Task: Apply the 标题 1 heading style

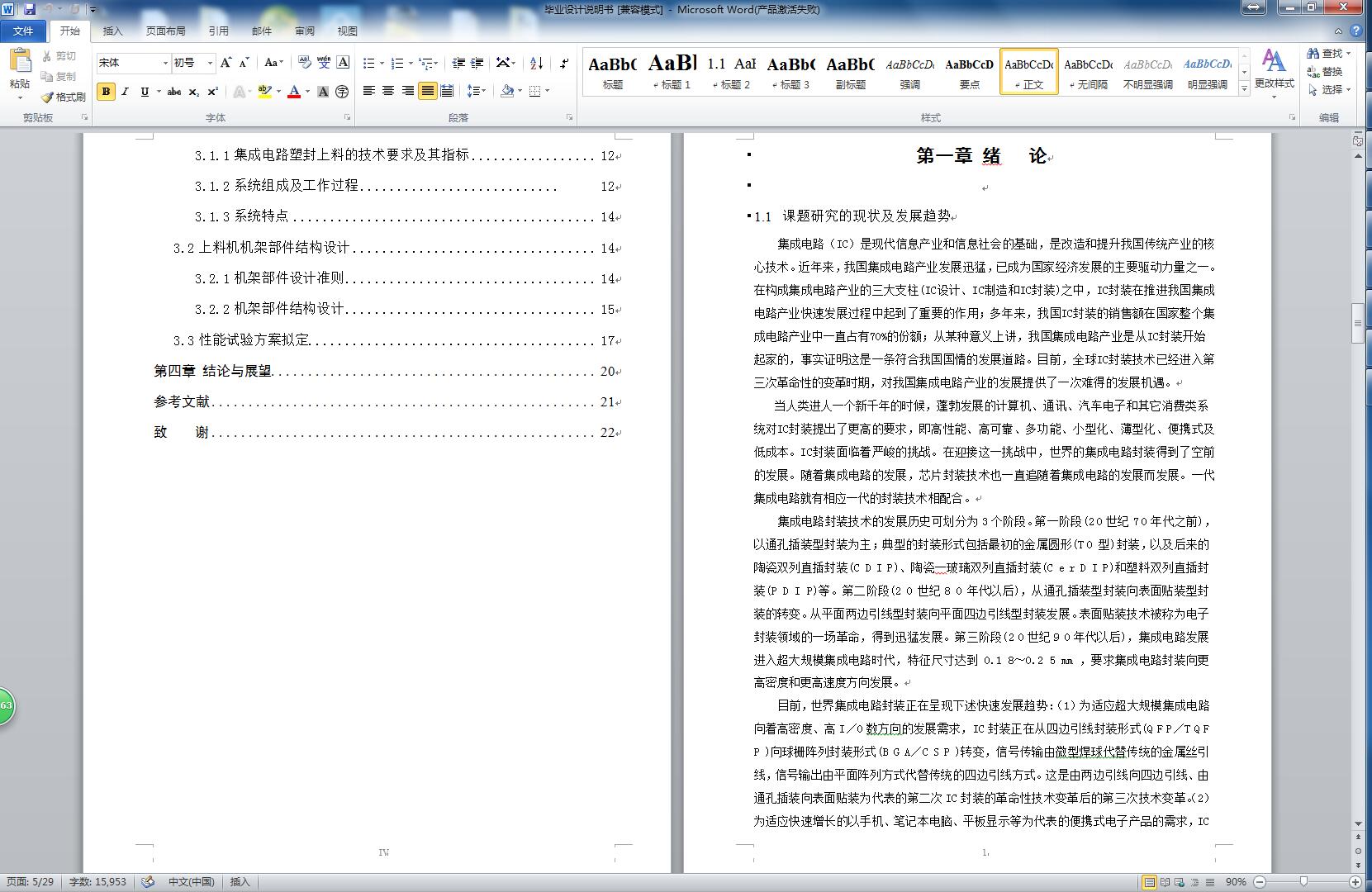Action: (x=672, y=72)
